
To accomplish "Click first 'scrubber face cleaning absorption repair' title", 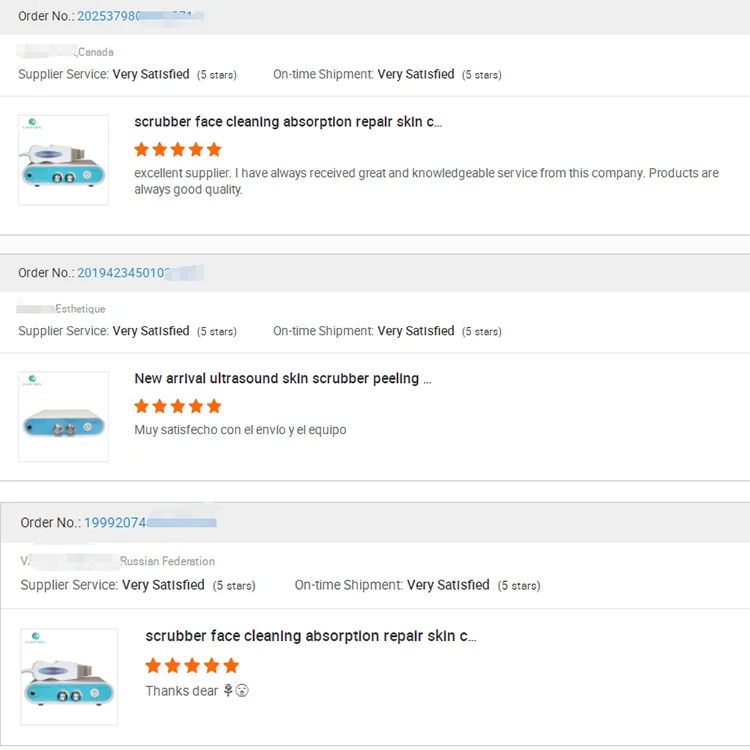I will pyautogui.click(x=288, y=122).
